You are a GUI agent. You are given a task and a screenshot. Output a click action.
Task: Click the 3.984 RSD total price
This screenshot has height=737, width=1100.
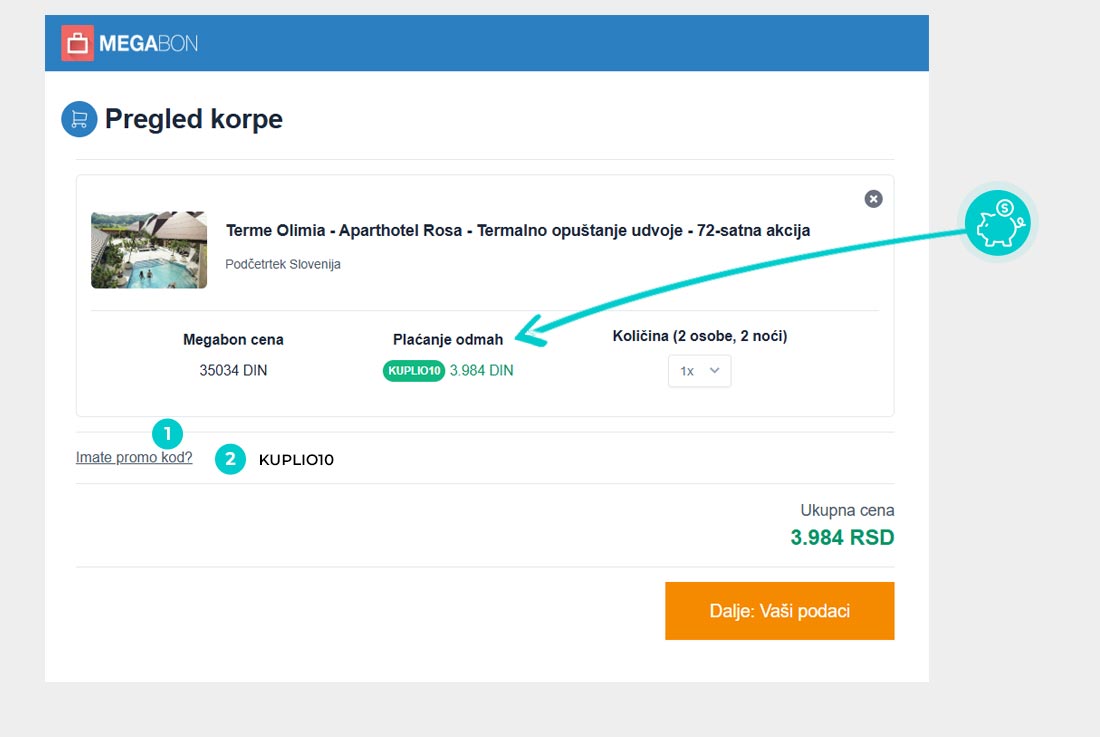pos(841,538)
